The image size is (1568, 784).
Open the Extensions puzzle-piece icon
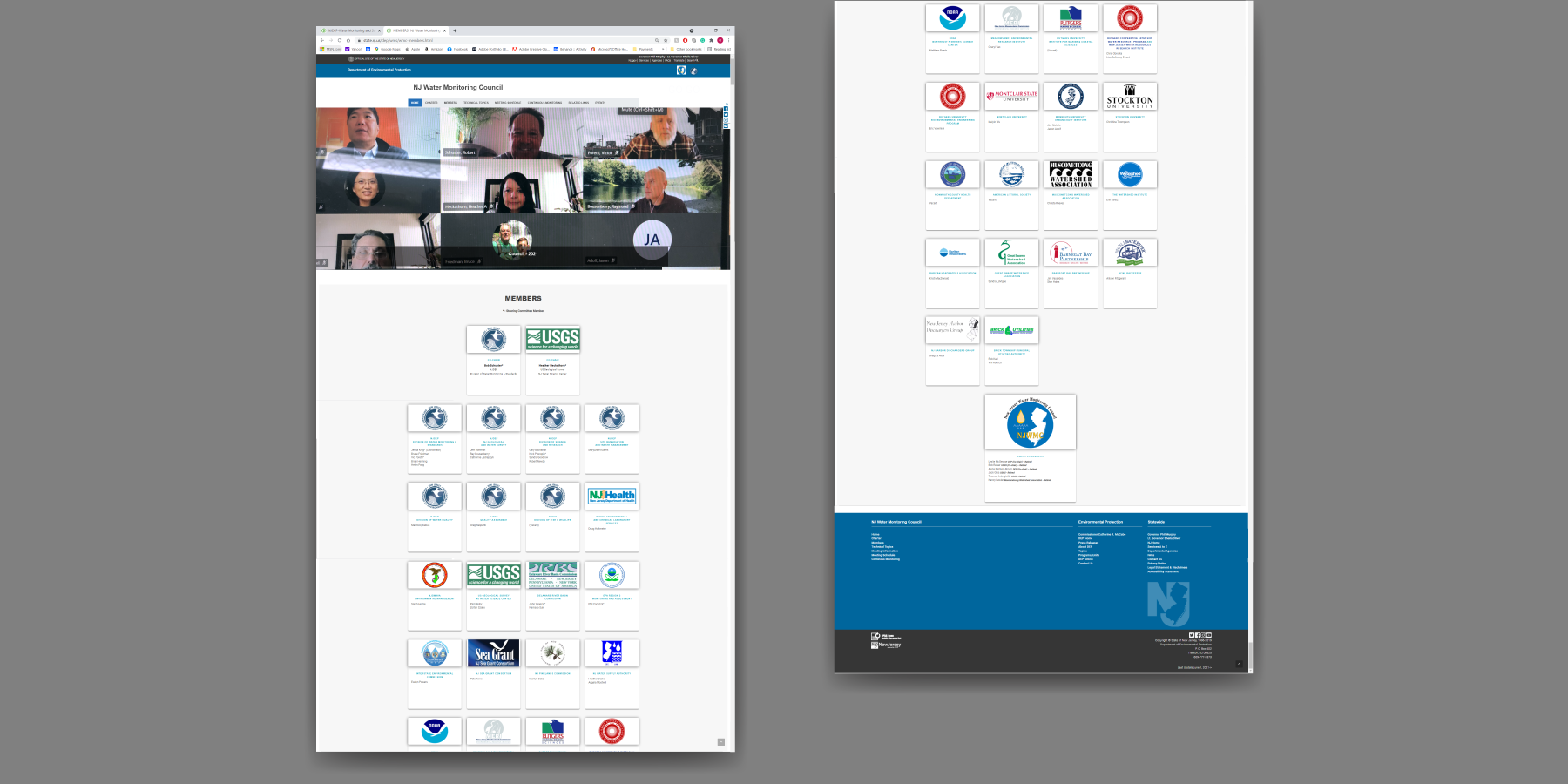point(711,40)
